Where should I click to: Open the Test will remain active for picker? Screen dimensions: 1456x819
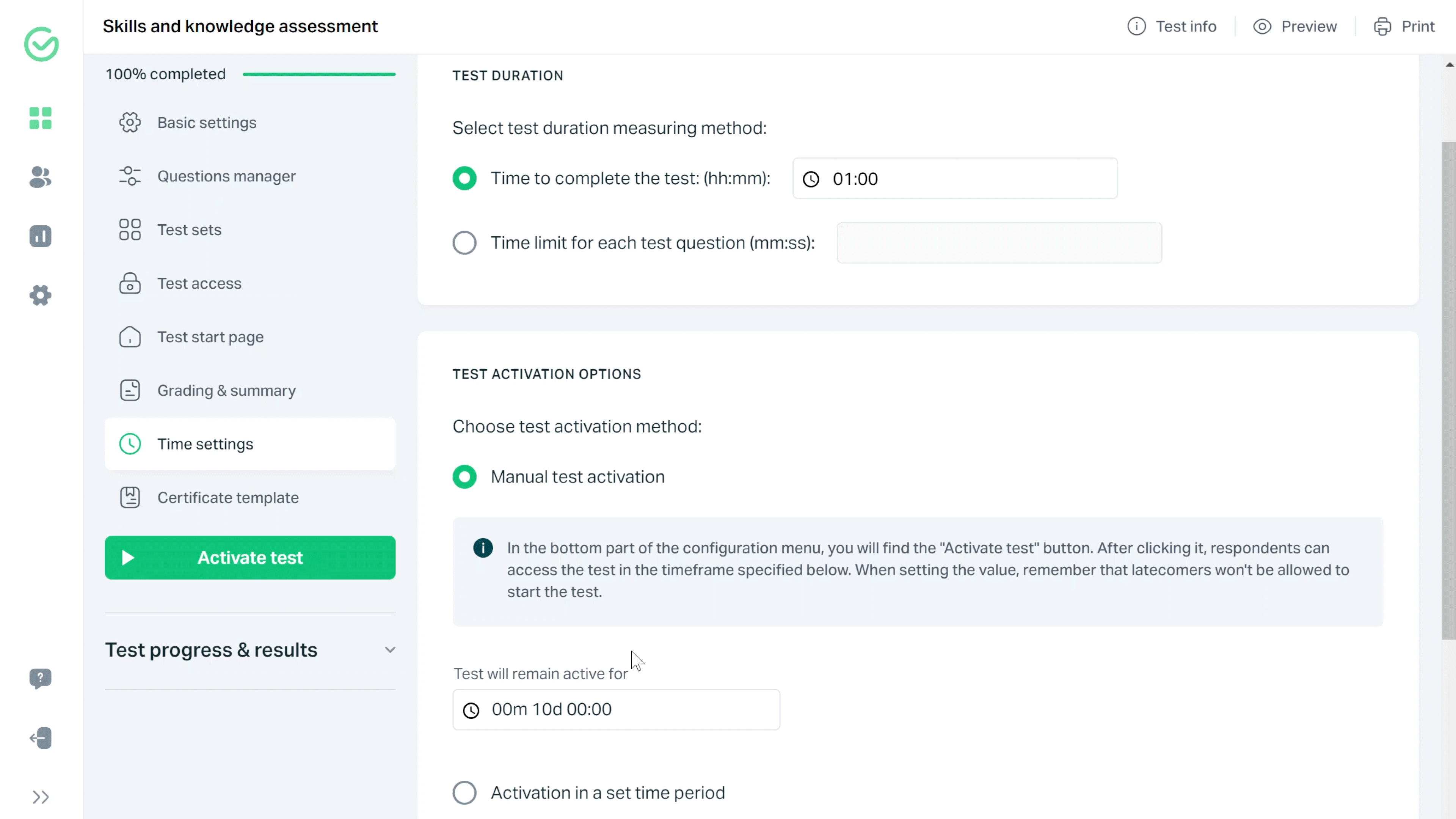point(615,709)
